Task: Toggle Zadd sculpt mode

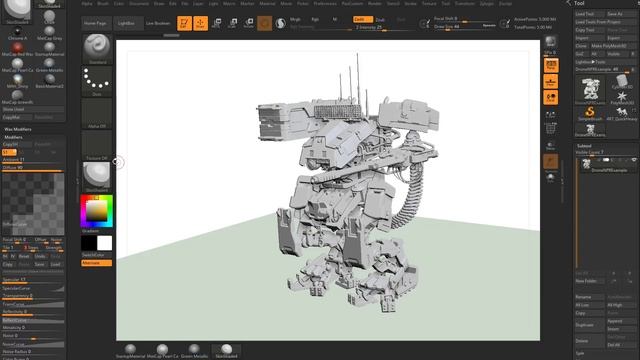Action: pos(362,19)
